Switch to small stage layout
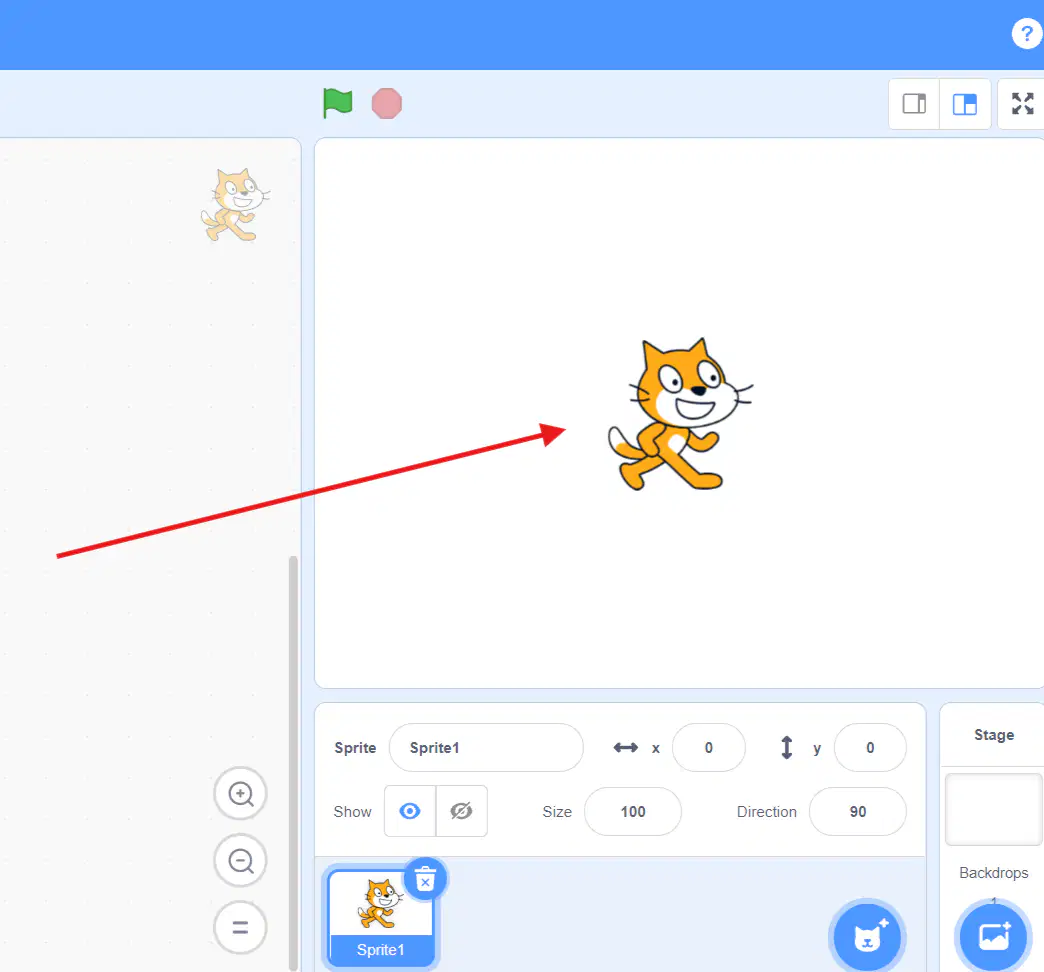1044x972 pixels. click(x=914, y=104)
